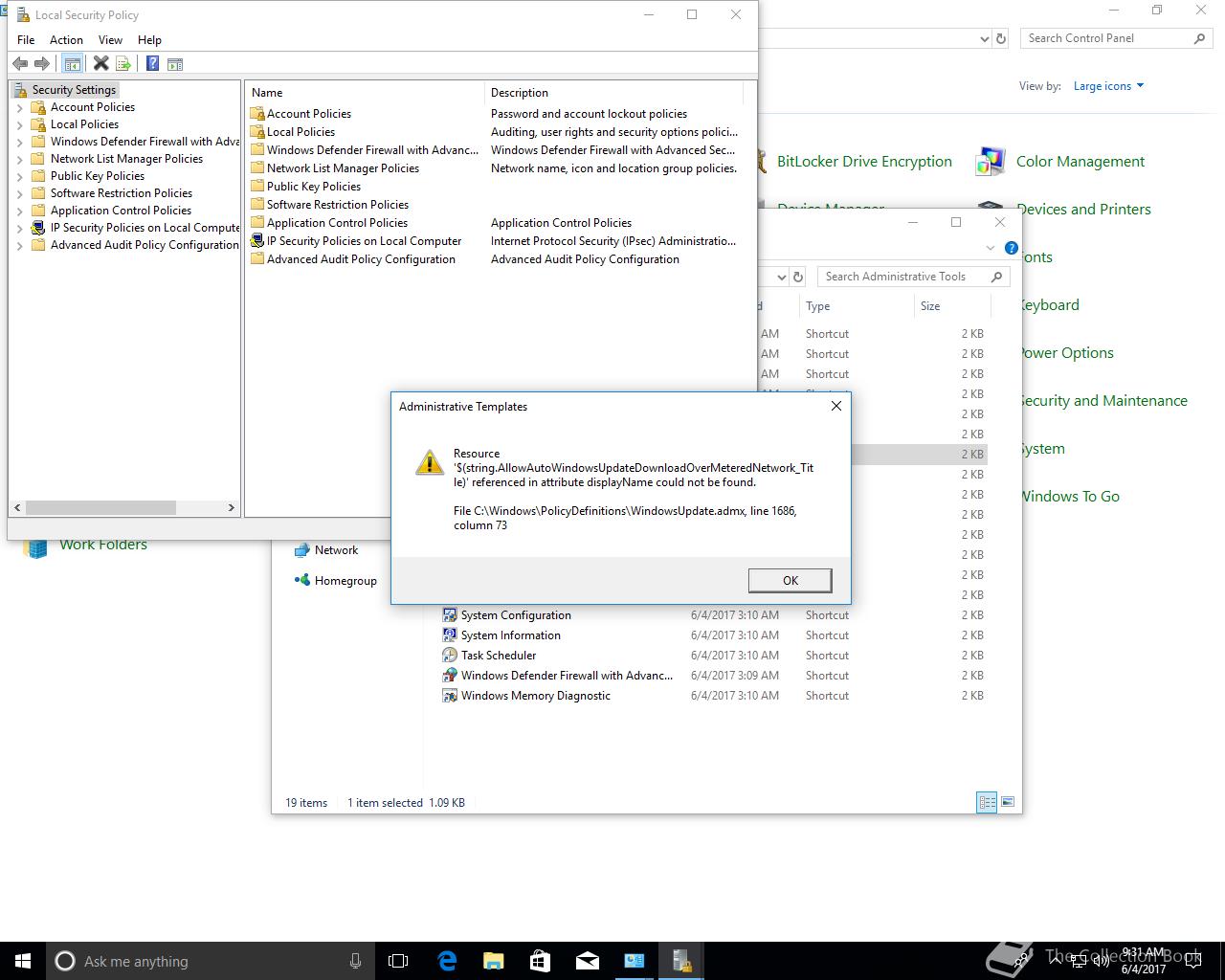
Task: Open the Action menu
Action: coord(66,40)
